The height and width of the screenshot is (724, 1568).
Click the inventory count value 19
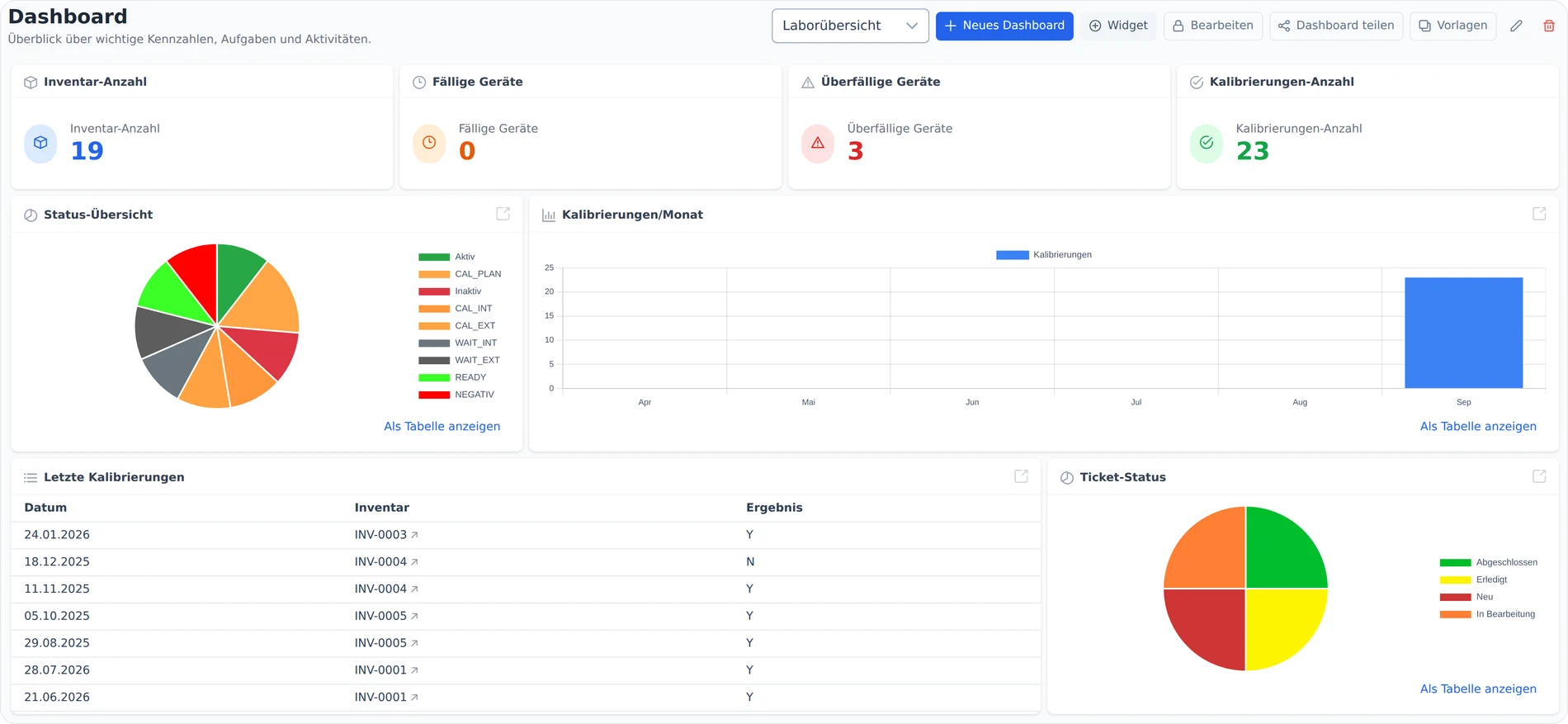(x=87, y=151)
